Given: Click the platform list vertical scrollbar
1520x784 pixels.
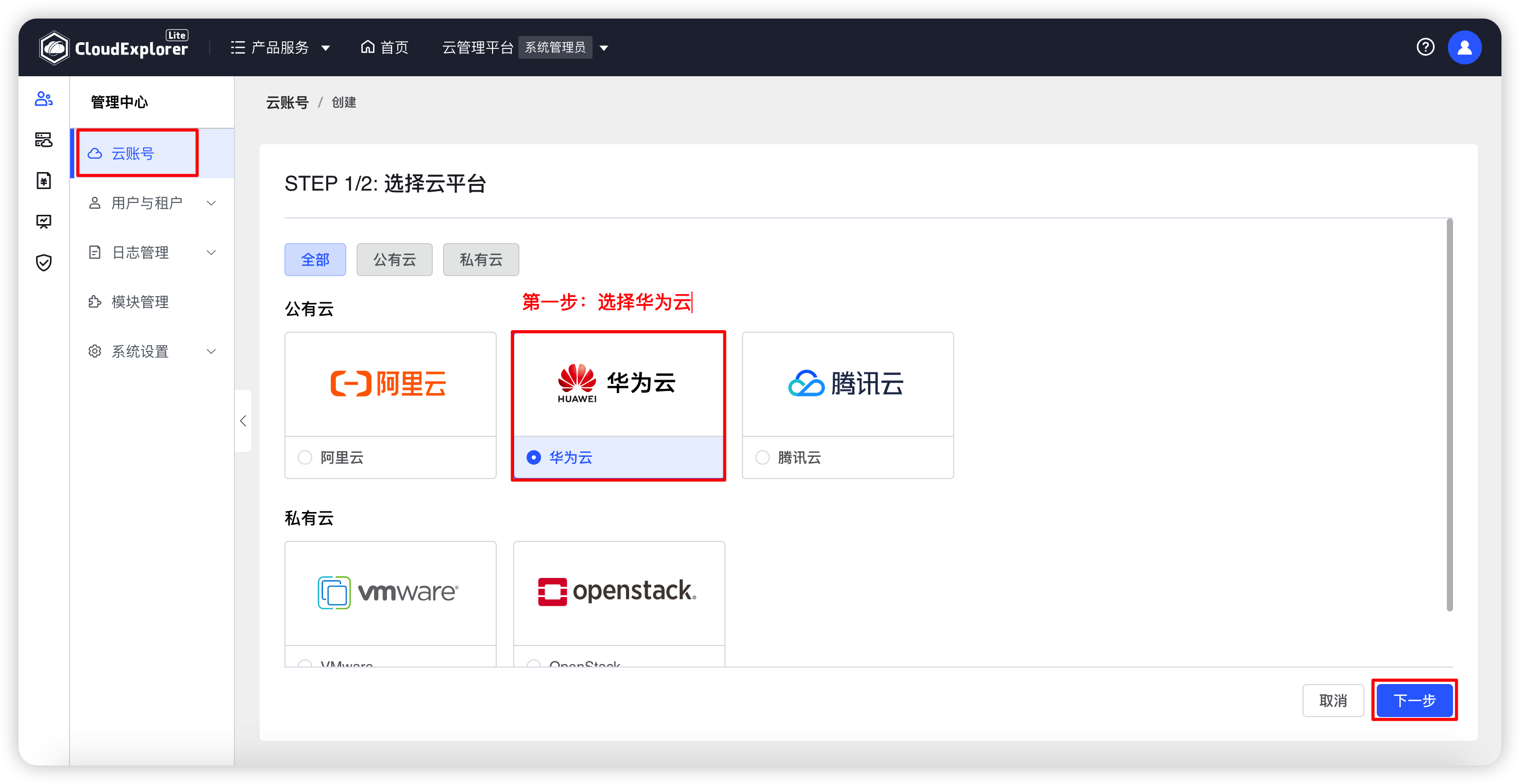Looking at the screenshot, I should 1449,415.
